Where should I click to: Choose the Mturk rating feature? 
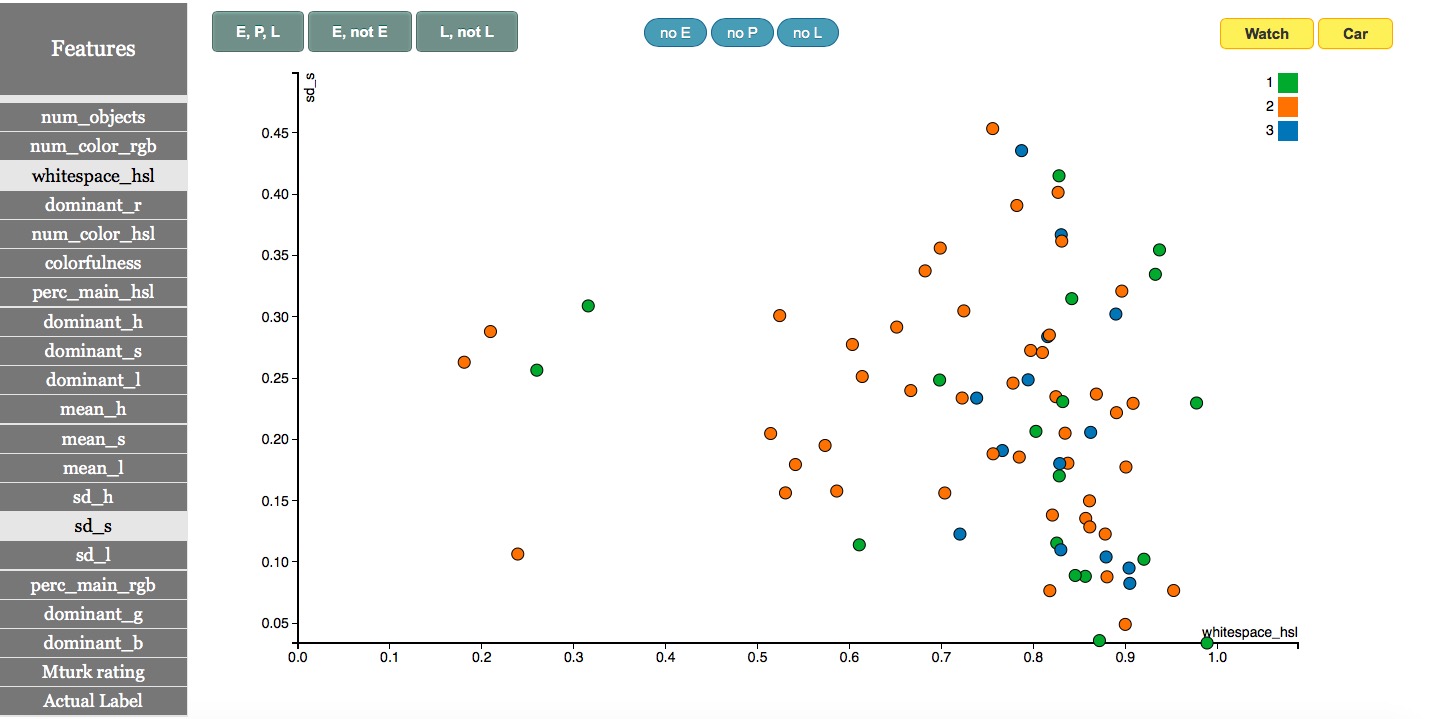[93, 672]
